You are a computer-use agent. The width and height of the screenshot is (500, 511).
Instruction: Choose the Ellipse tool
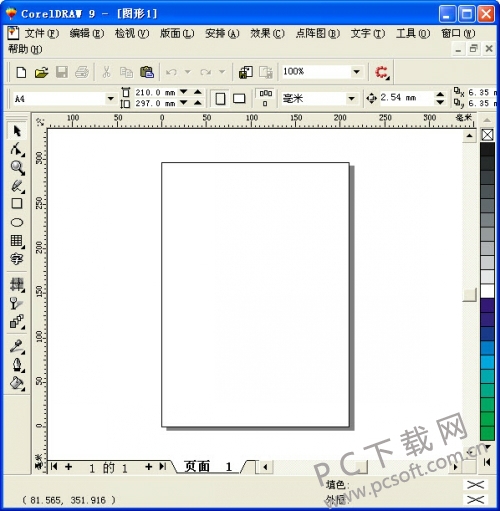[x=17, y=222]
